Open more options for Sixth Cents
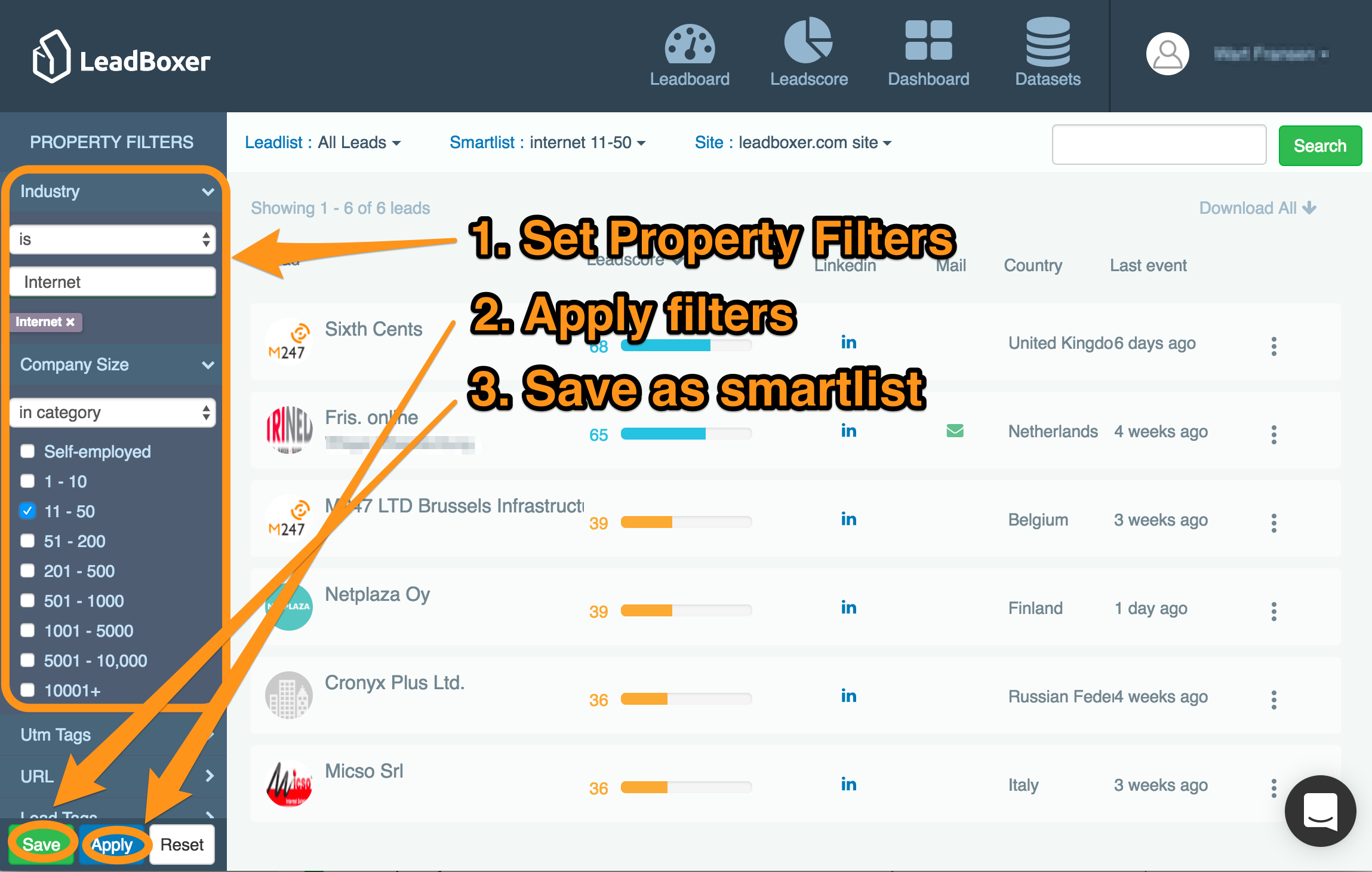Viewport: 1372px width, 872px height. [x=1273, y=346]
